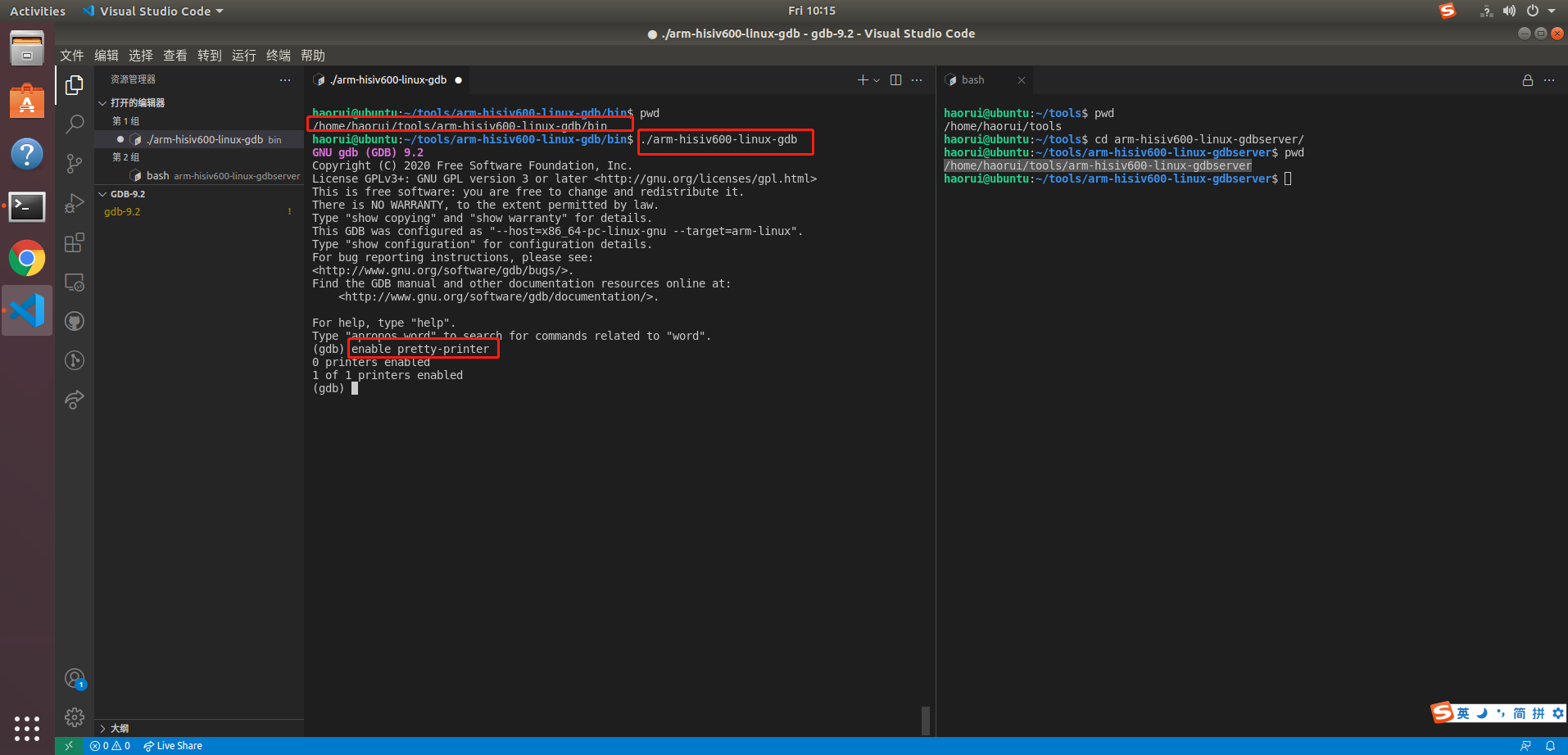Open the 选择 menu
Viewport: 1568px width, 755px height.
tap(141, 56)
